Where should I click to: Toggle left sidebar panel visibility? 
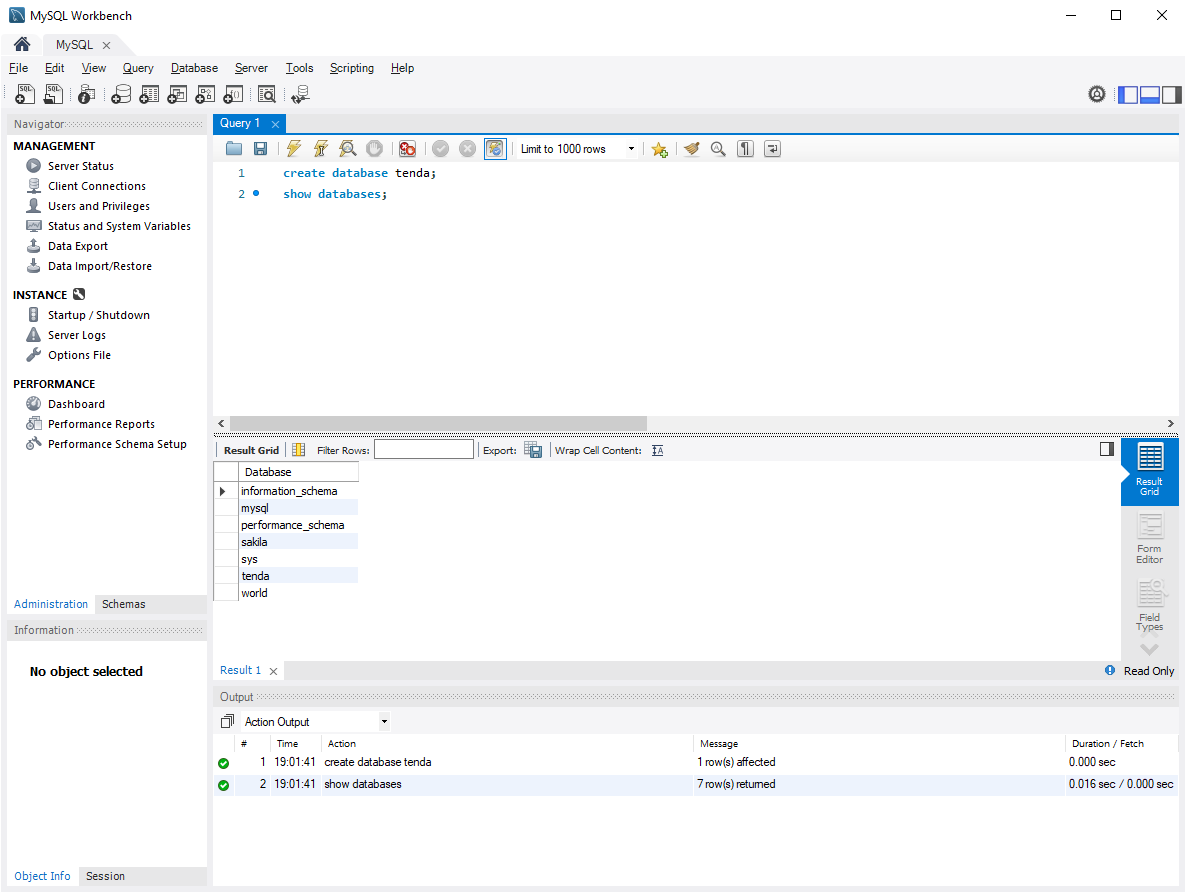click(1128, 95)
